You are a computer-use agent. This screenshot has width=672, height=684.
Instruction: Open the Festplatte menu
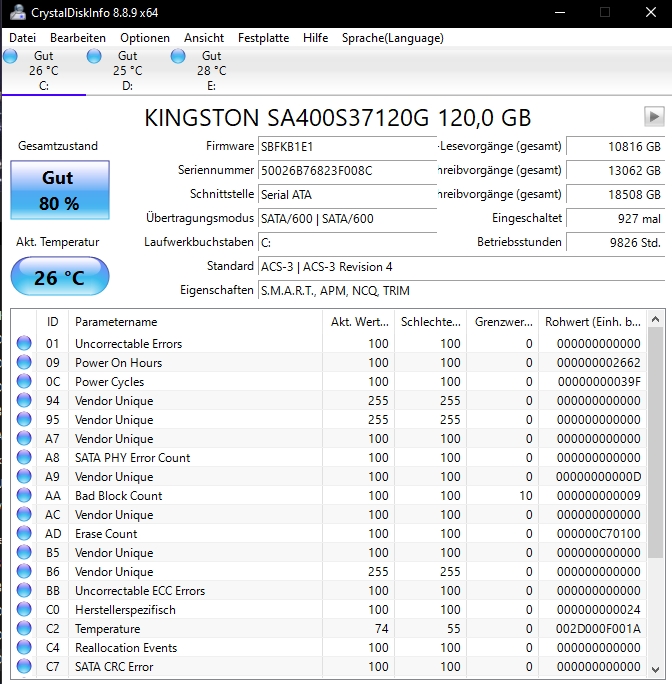(x=264, y=38)
